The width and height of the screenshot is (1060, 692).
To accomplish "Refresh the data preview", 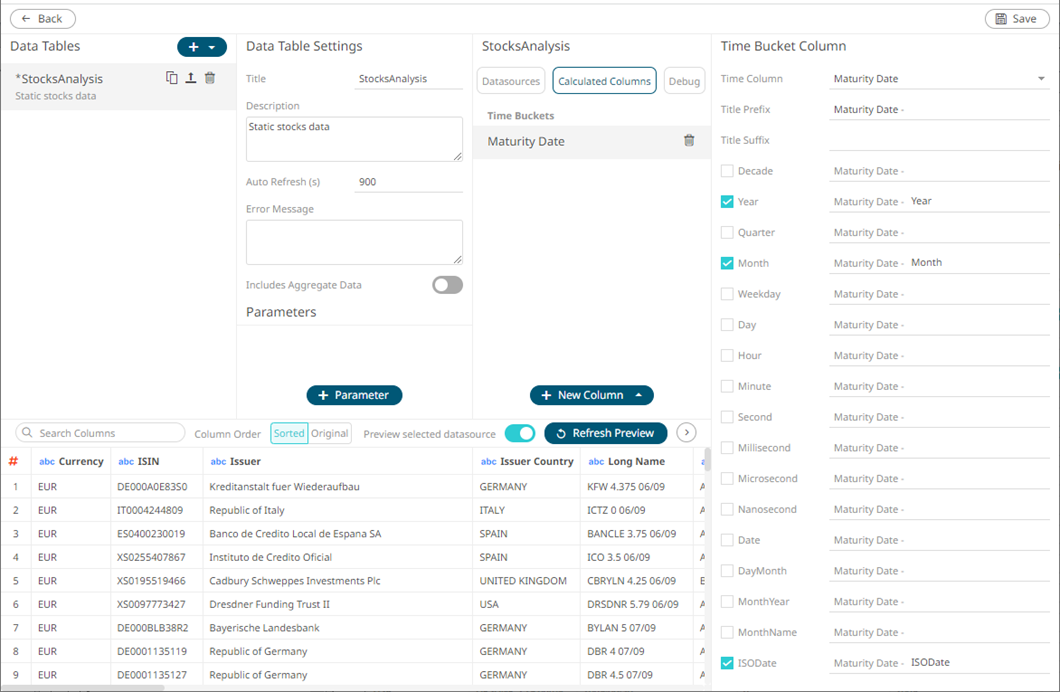I will click(x=606, y=433).
